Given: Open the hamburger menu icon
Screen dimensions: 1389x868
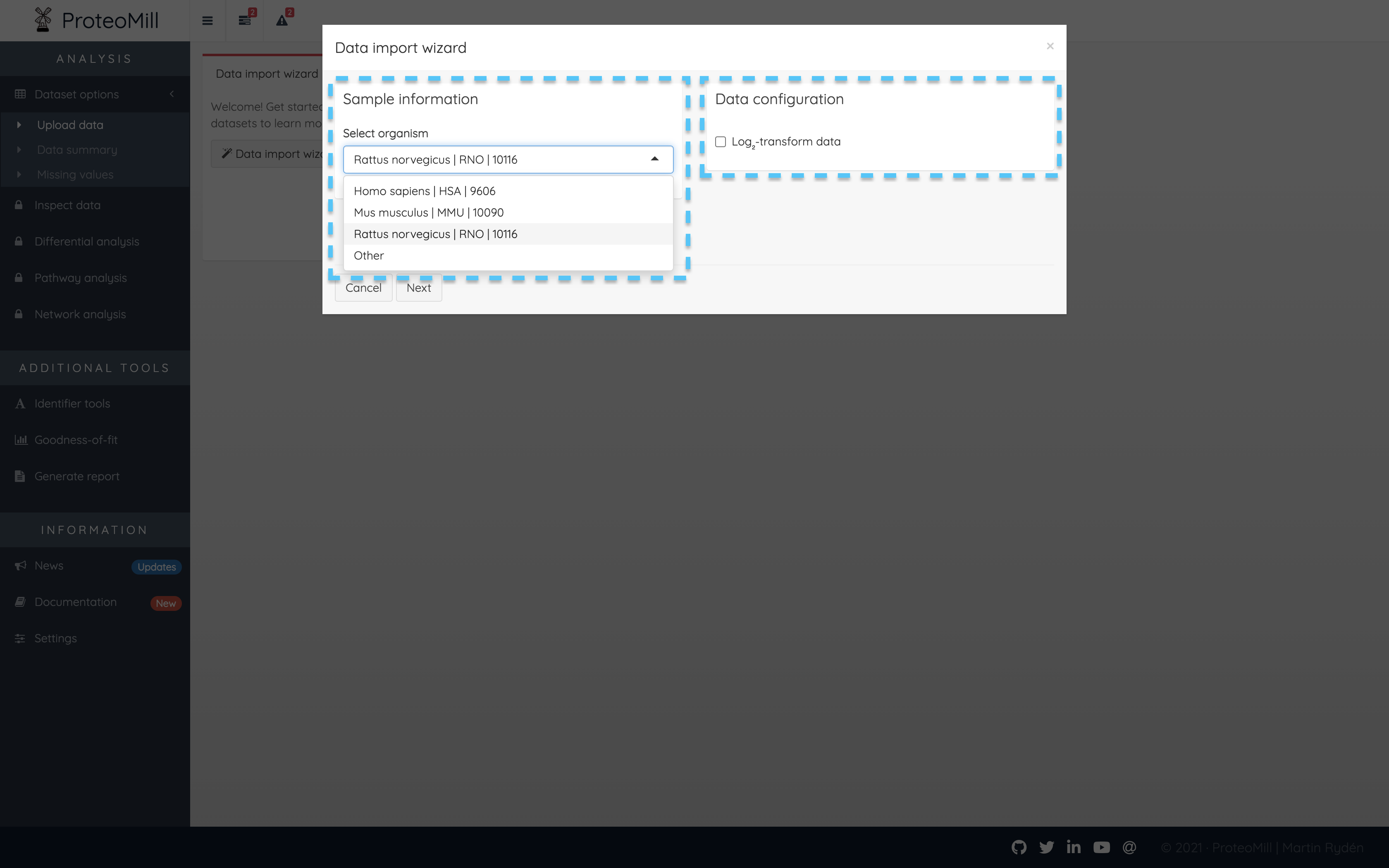Looking at the screenshot, I should [x=207, y=20].
